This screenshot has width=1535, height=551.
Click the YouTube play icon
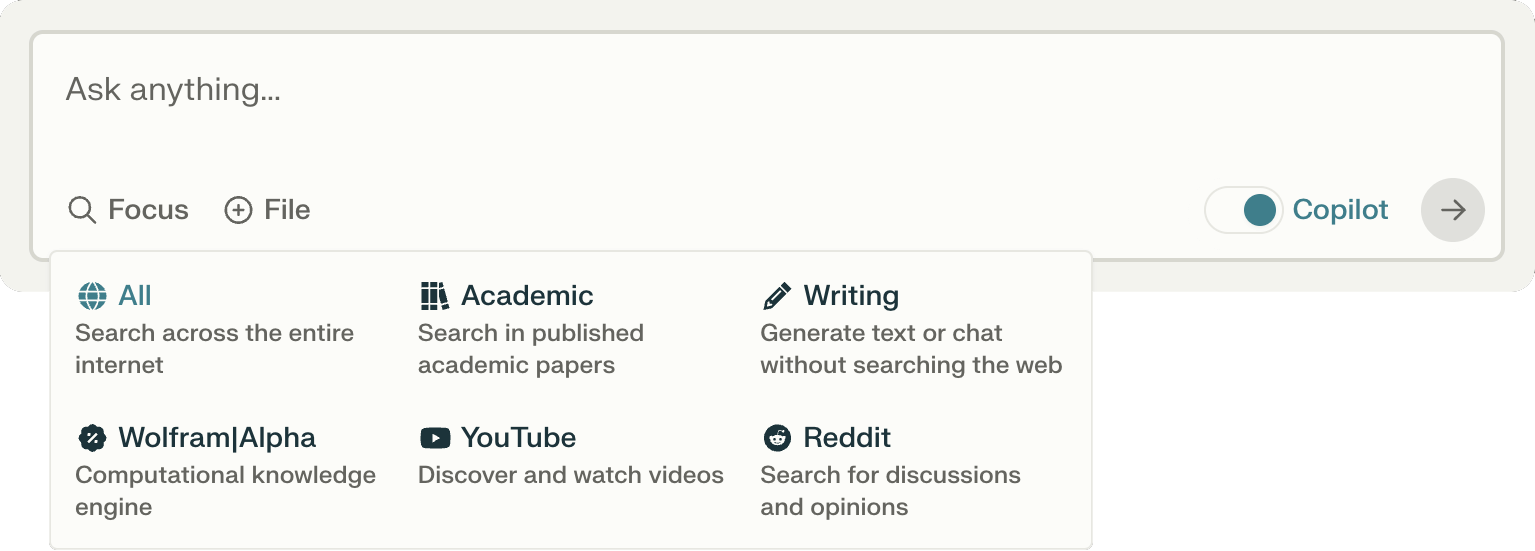(434, 438)
